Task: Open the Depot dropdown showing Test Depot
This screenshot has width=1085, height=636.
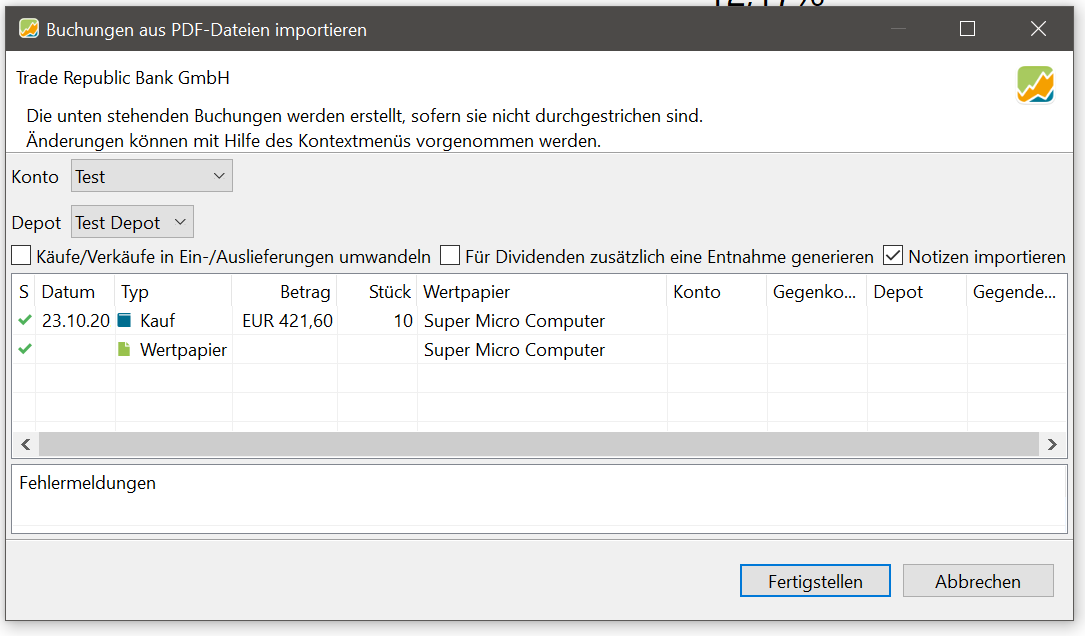Action: pos(132,222)
